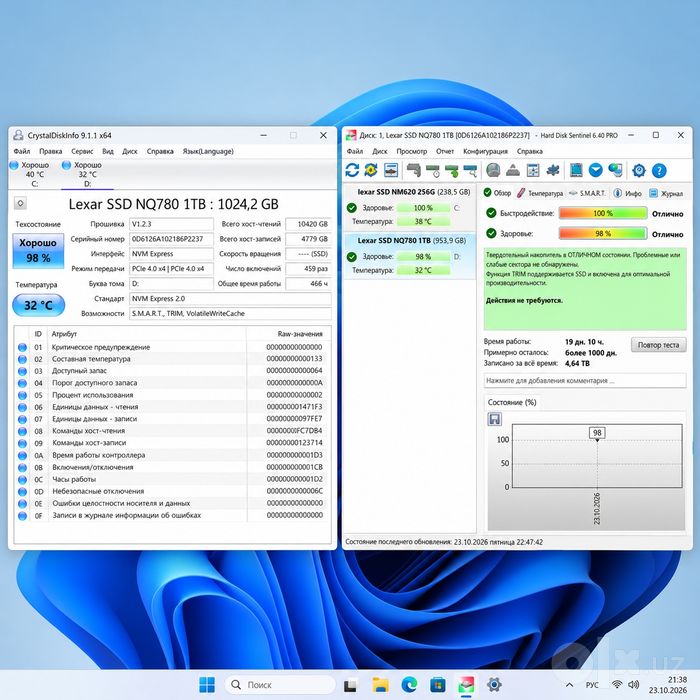Click the disk-with-green-dot test icon in Sentinel toolbar
Screen dimensions: 700x700
coord(451,171)
